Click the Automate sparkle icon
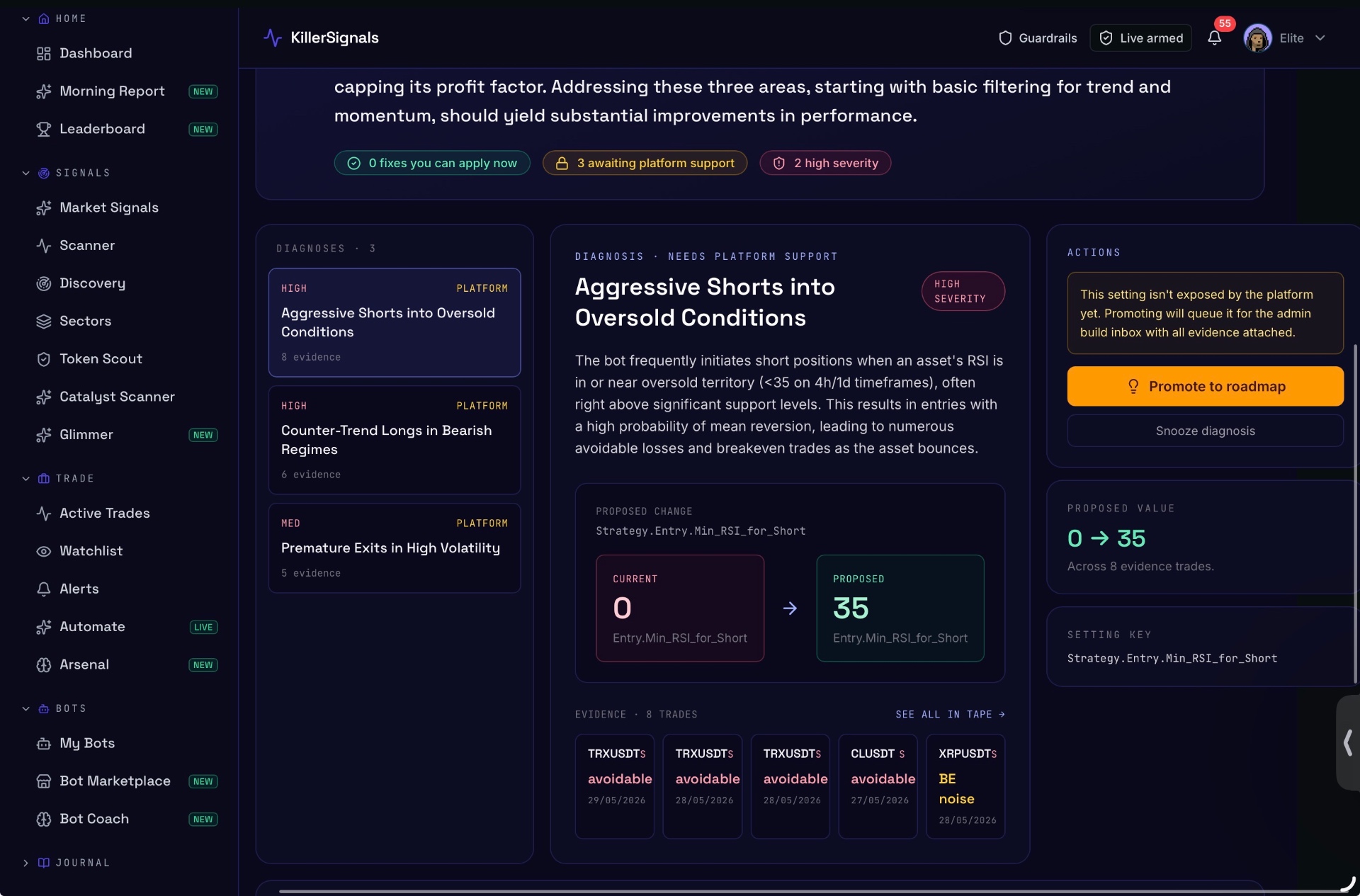Viewport: 1360px width, 896px height. pyautogui.click(x=44, y=627)
